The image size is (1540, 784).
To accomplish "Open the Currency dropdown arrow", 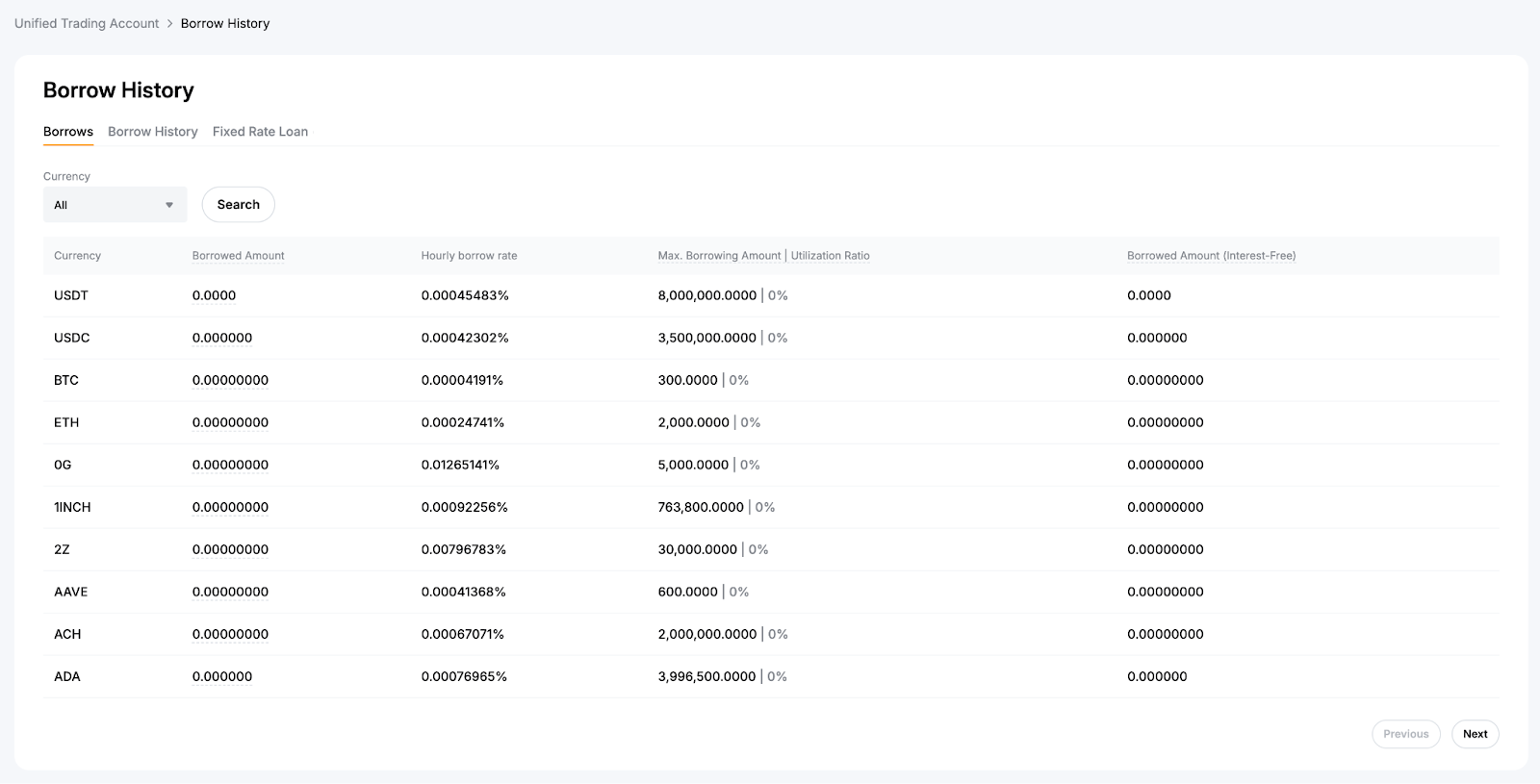I will pos(169,205).
